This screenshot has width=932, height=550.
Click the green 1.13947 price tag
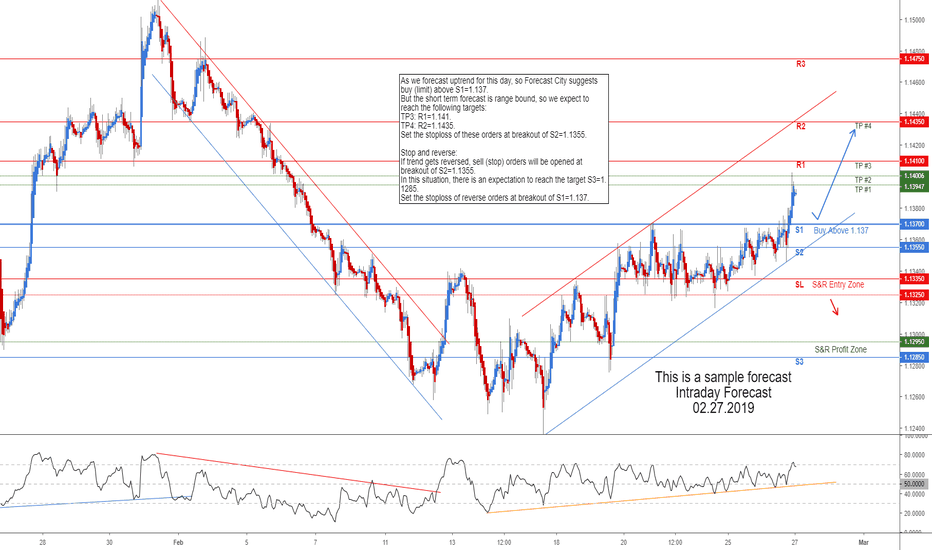click(914, 187)
